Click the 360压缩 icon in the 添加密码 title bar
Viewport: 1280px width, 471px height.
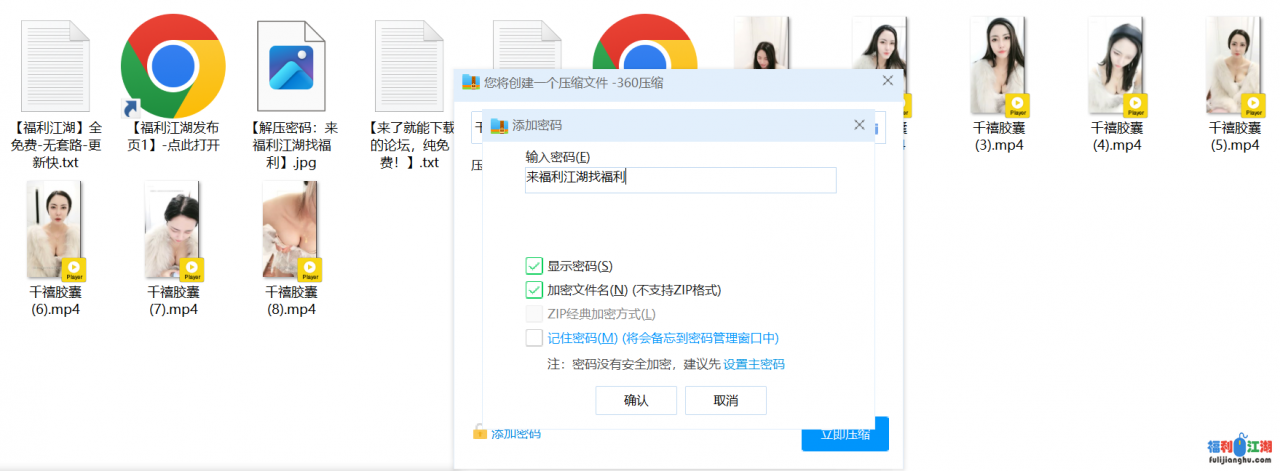(x=499, y=126)
